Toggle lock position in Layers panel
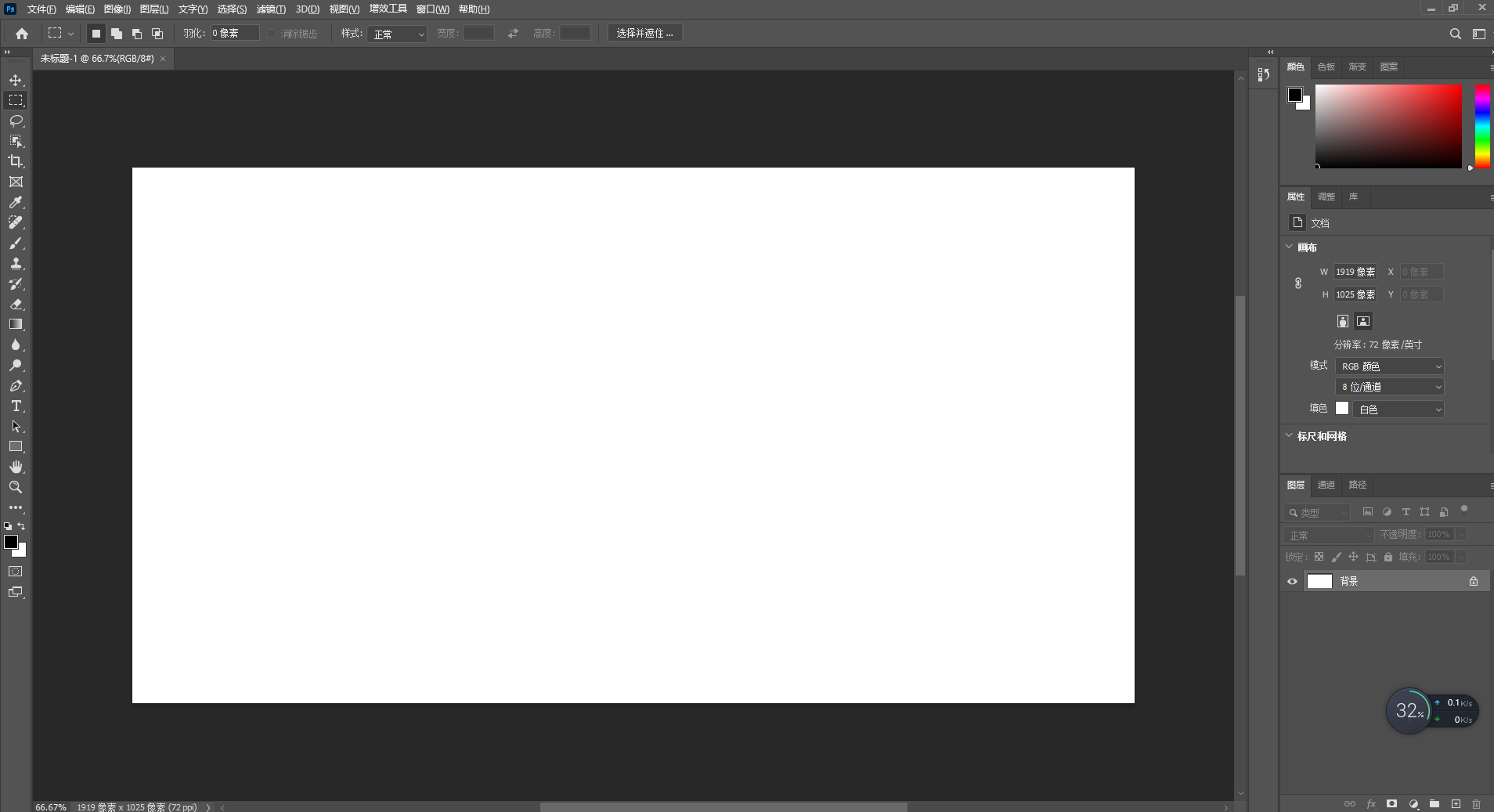Image resolution: width=1494 pixels, height=812 pixels. point(1352,557)
